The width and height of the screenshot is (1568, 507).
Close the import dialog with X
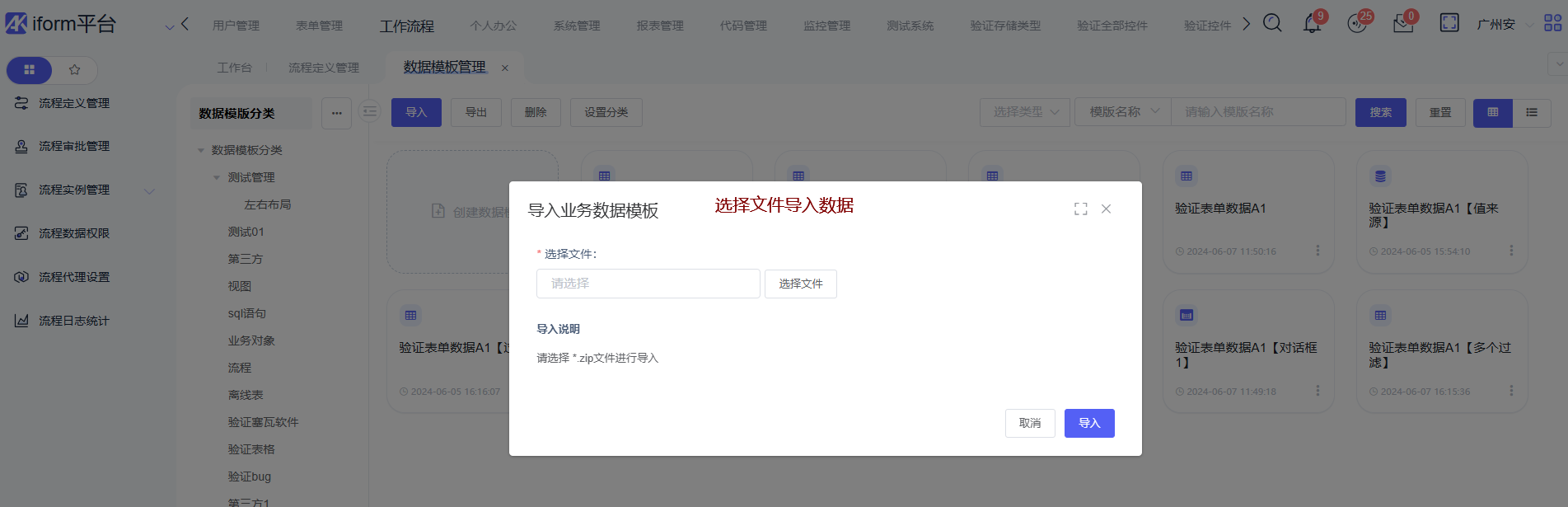(1106, 209)
